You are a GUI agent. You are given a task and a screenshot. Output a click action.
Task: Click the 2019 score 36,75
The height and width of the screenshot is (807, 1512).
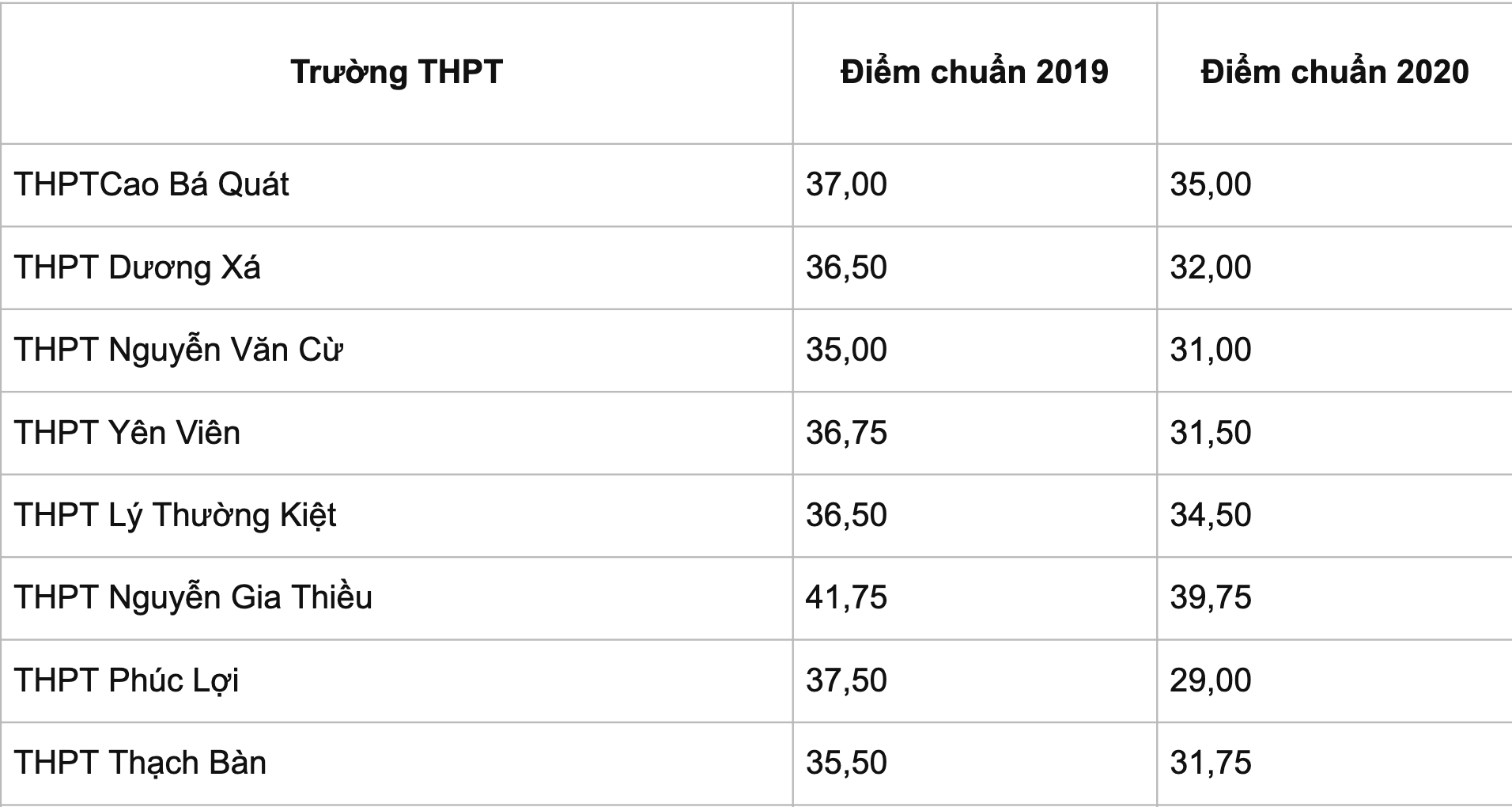coord(846,433)
